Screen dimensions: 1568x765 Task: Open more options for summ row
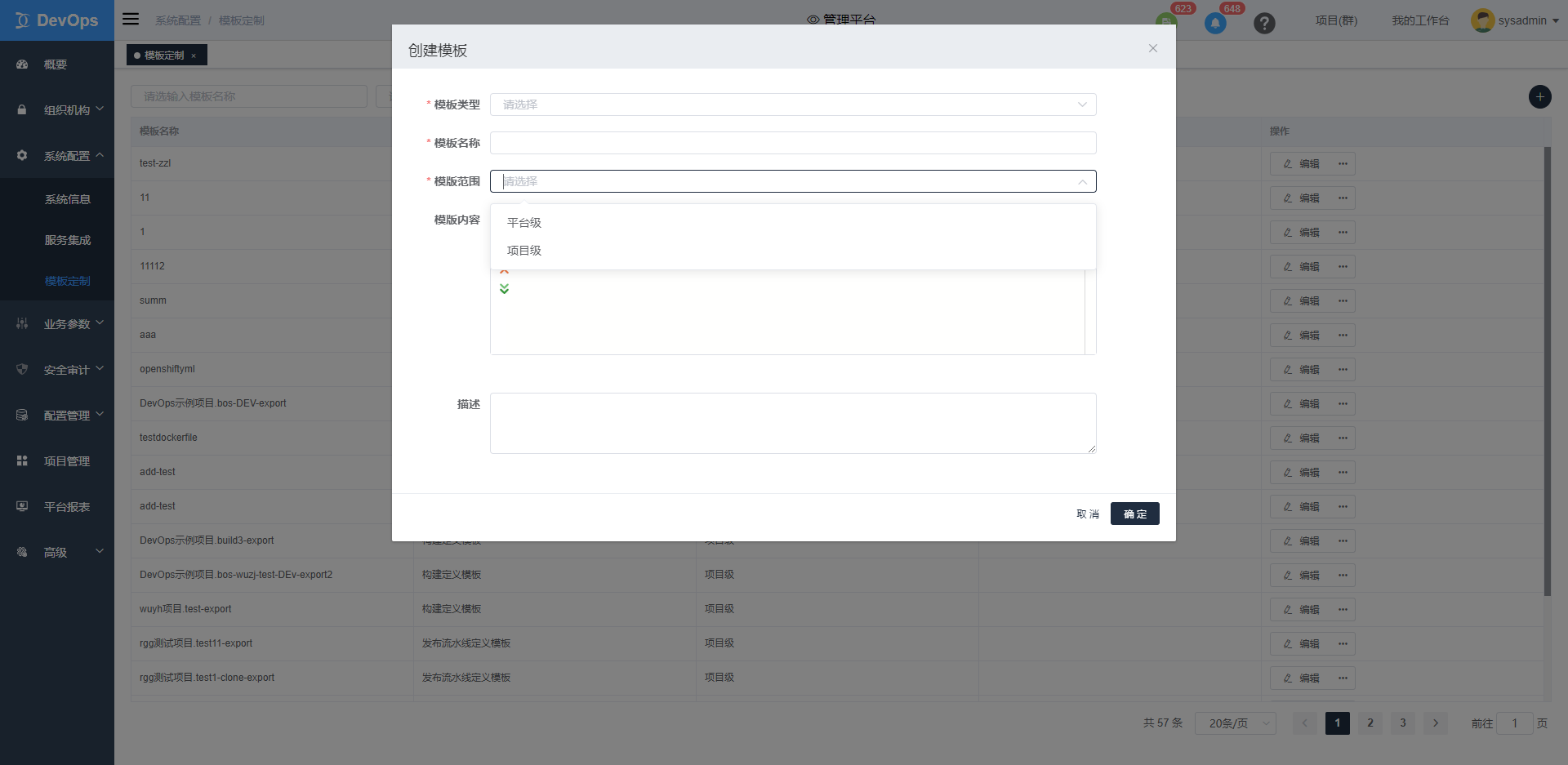coord(1343,301)
